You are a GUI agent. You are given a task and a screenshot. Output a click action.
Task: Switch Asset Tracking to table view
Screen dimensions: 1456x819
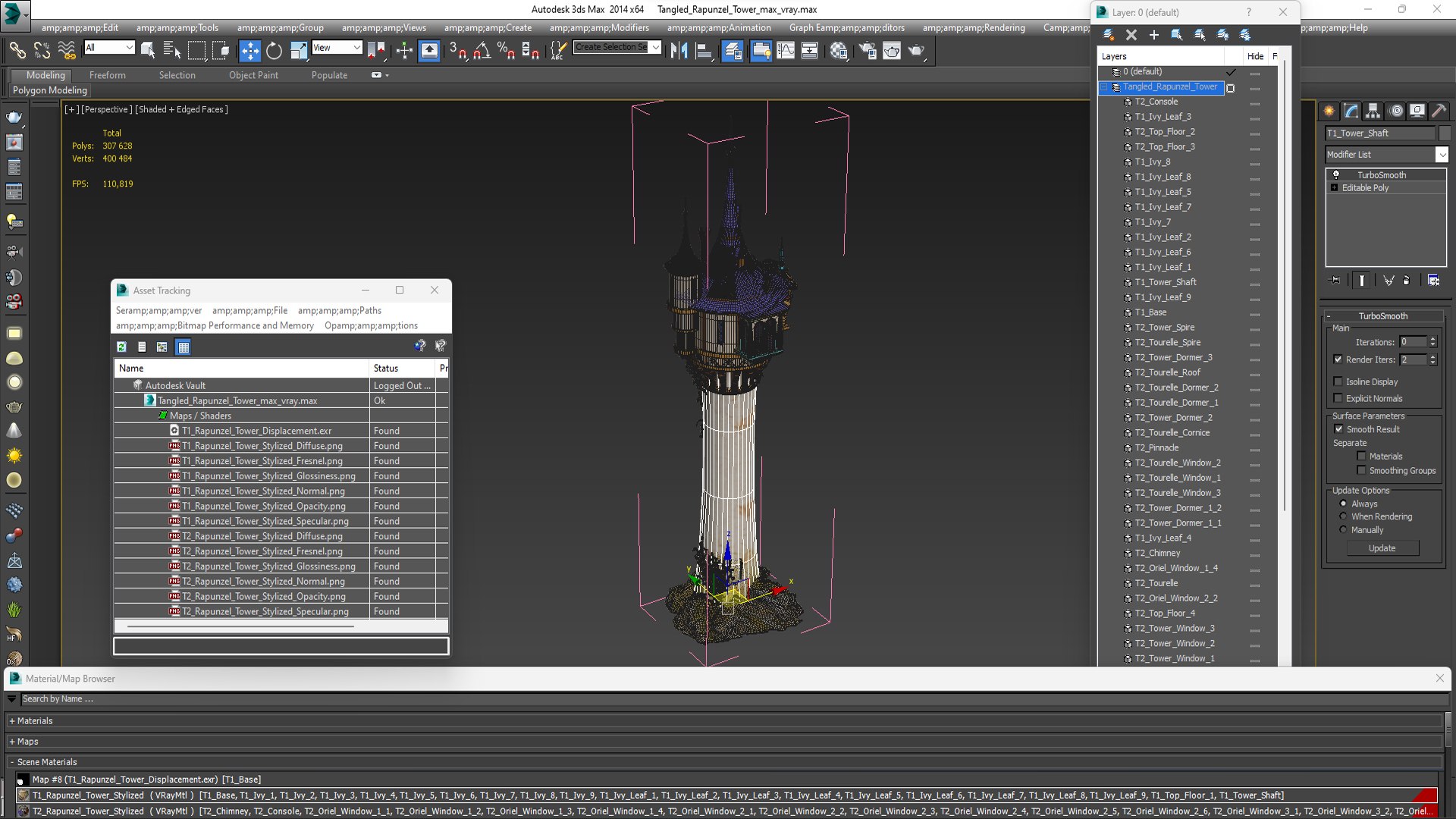[183, 347]
